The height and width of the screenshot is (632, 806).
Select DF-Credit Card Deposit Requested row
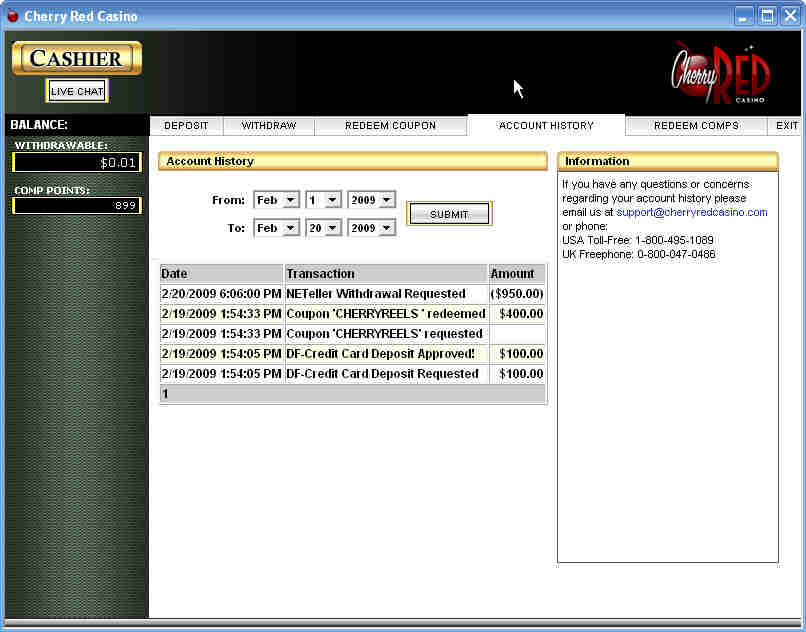click(353, 374)
